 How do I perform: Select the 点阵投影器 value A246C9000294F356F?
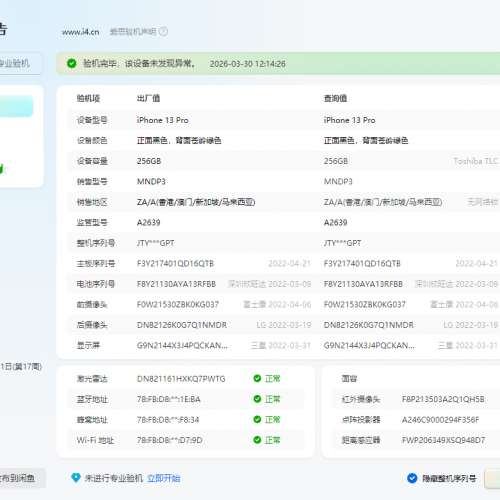point(441,420)
